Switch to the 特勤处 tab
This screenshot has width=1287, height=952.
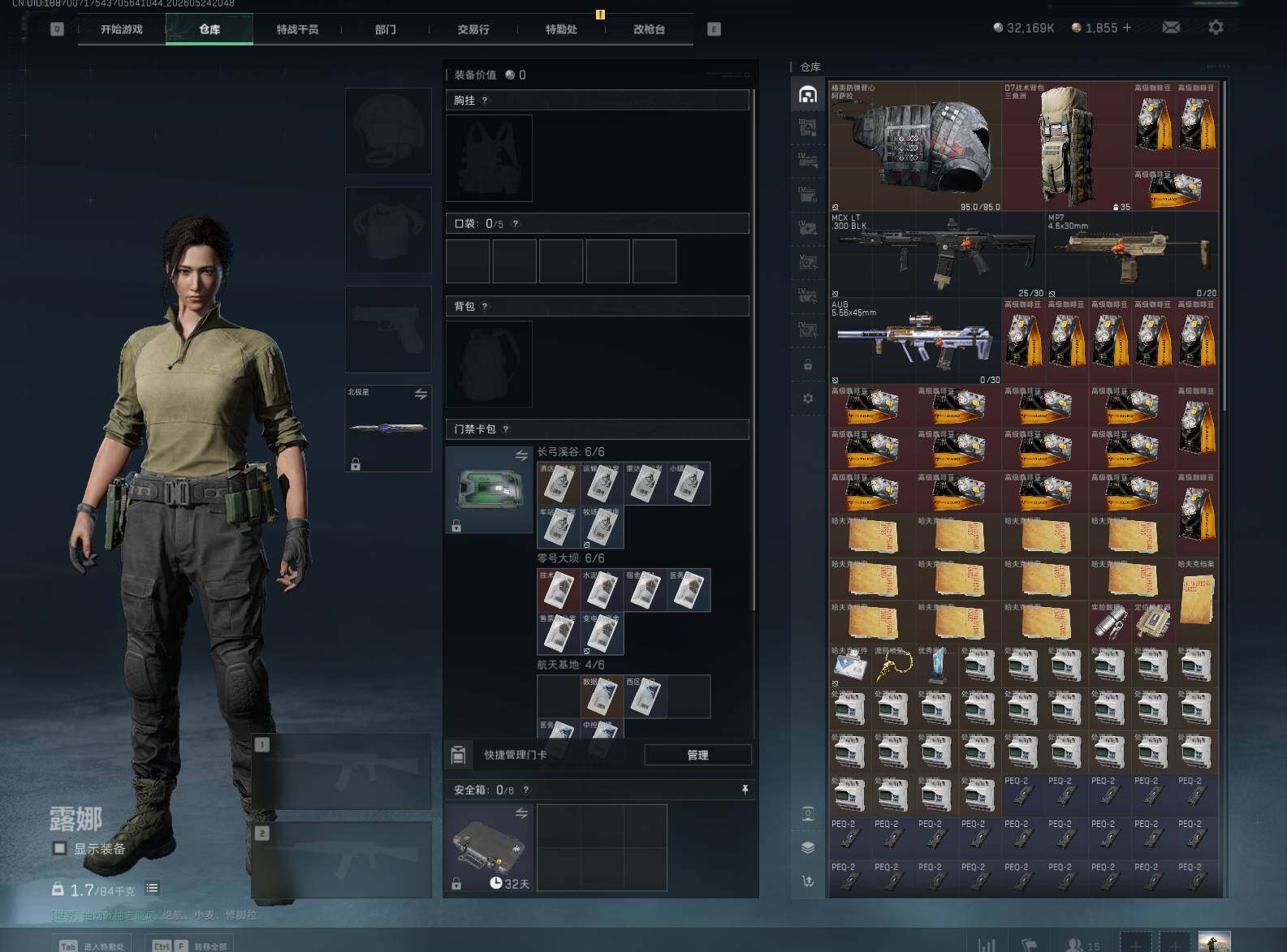(x=561, y=29)
